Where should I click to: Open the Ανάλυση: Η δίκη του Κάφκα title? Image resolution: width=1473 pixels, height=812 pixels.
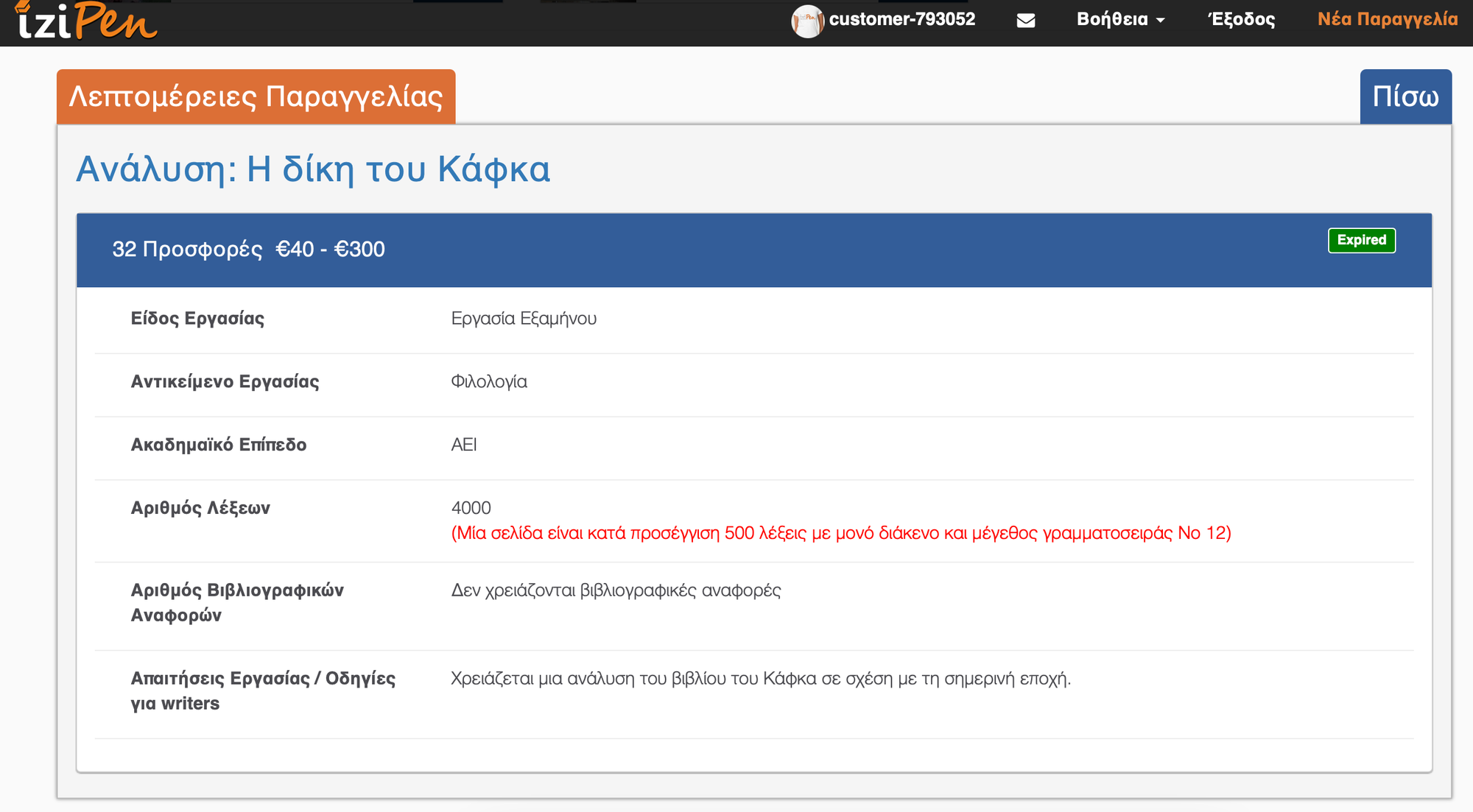(313, 169)
